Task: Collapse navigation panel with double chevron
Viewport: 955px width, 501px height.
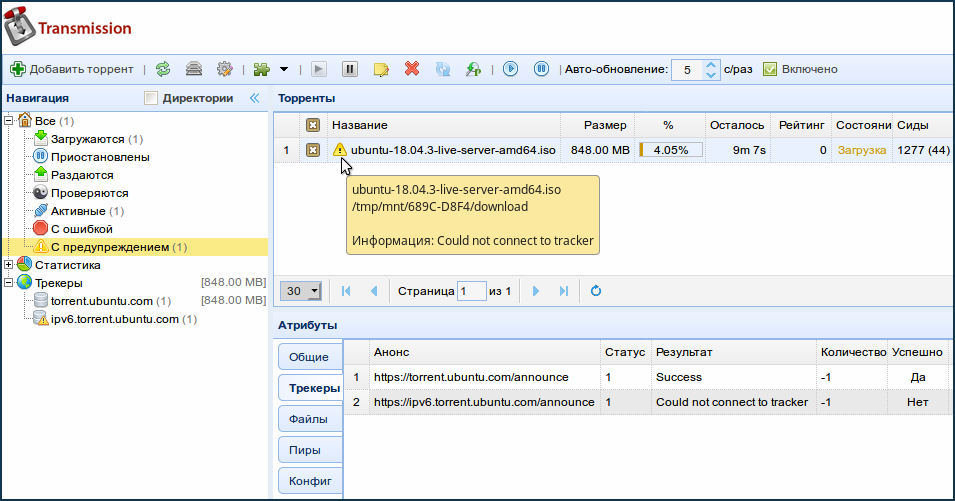Action: pos(255,98)
